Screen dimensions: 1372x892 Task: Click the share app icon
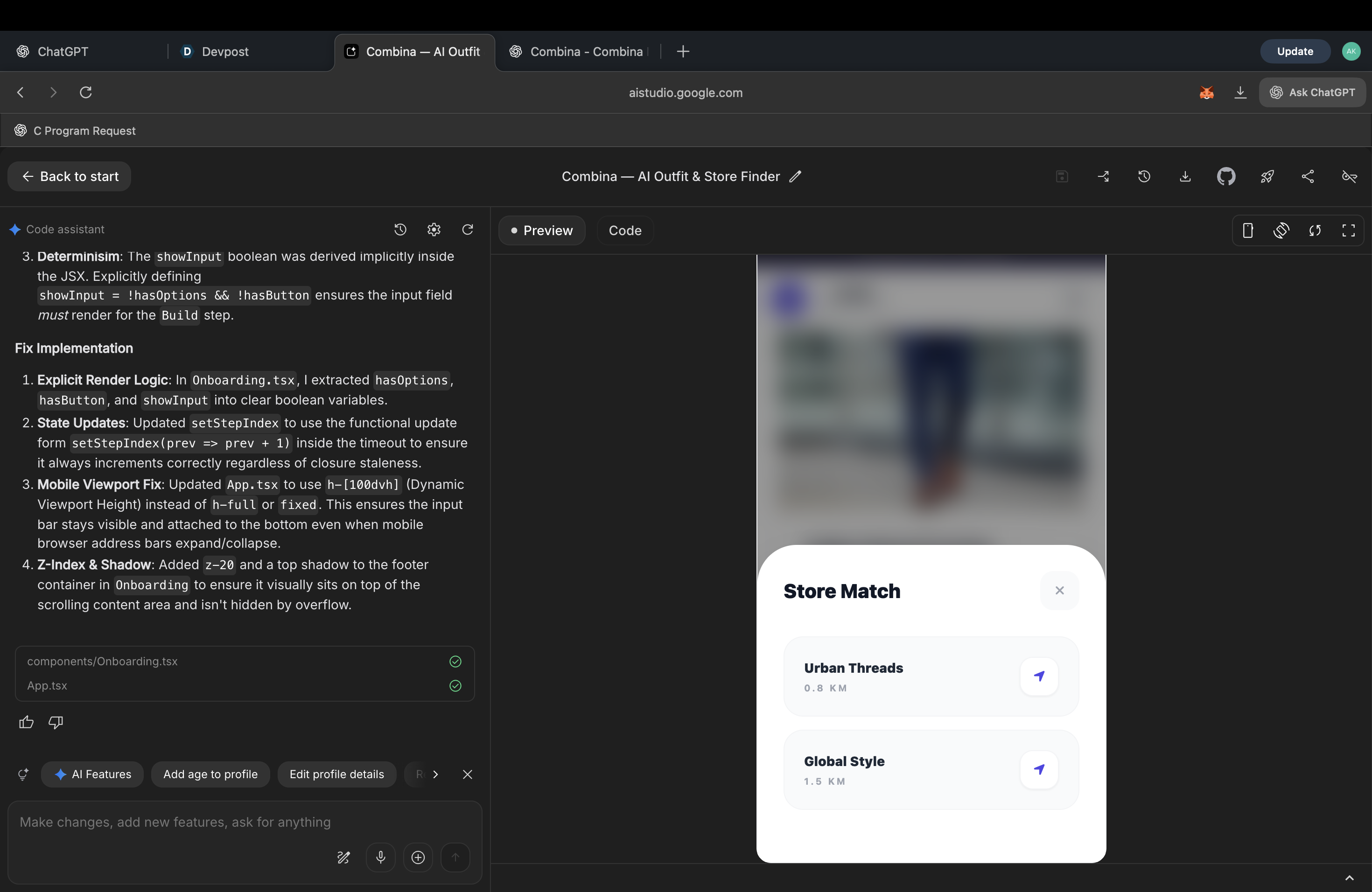1308,176
